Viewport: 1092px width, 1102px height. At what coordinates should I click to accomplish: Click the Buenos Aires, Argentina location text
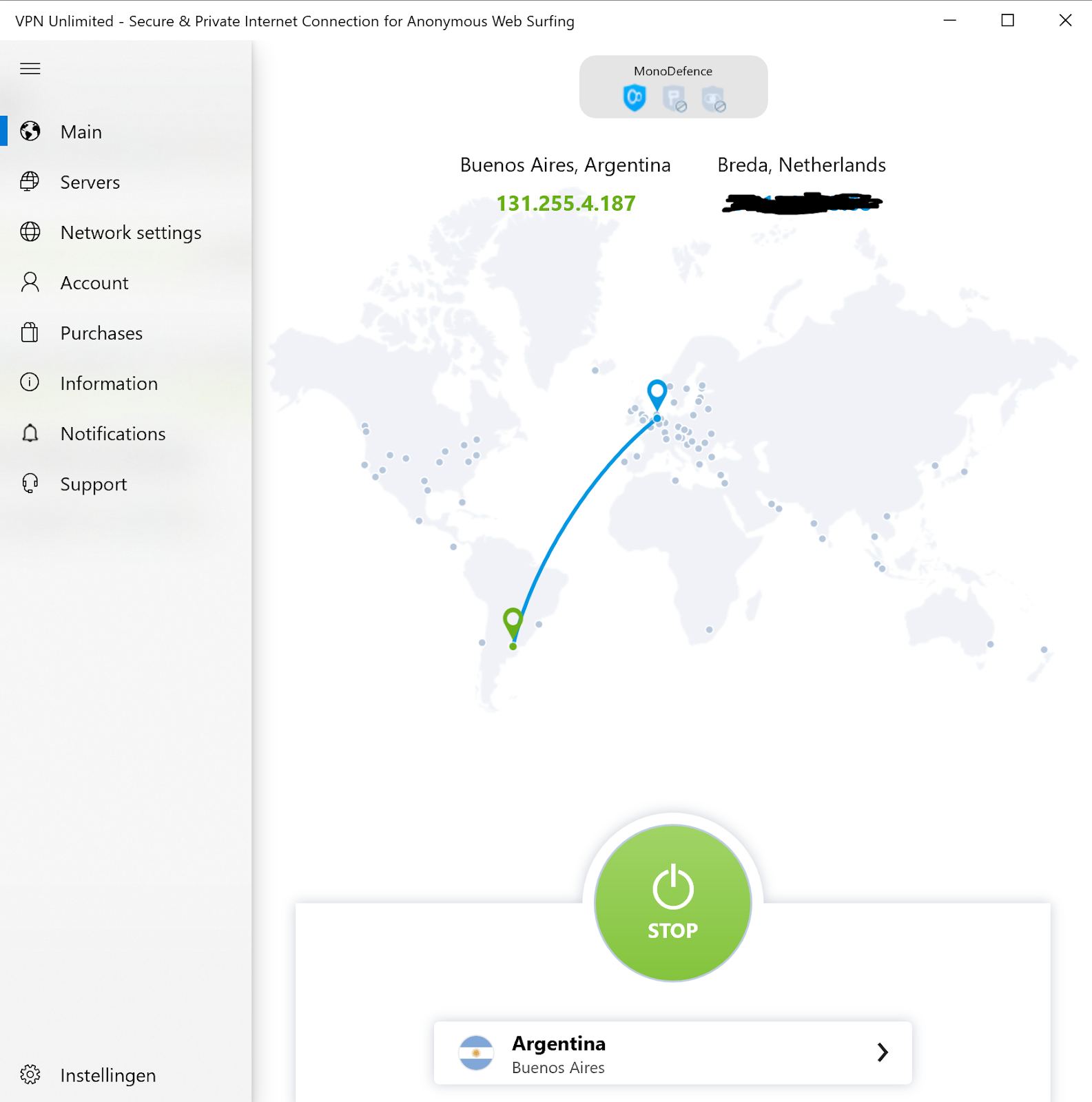(x=565, y=165)
